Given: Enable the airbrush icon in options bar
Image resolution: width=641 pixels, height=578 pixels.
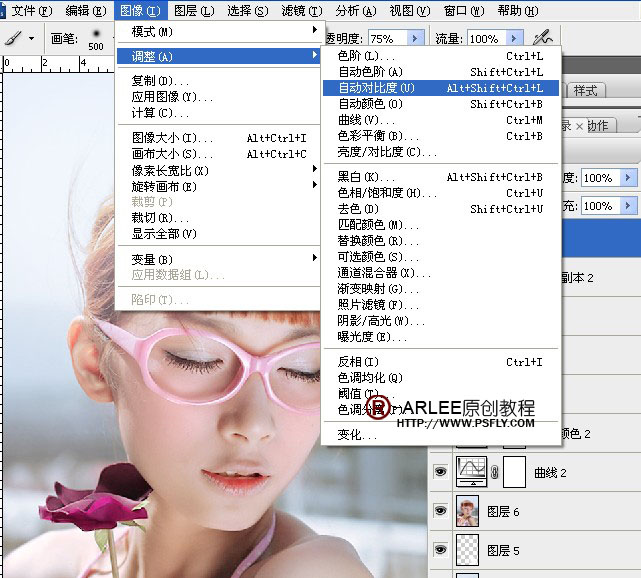Looking at the screenshot, I should pyautogui.click(x=543, y=38).
